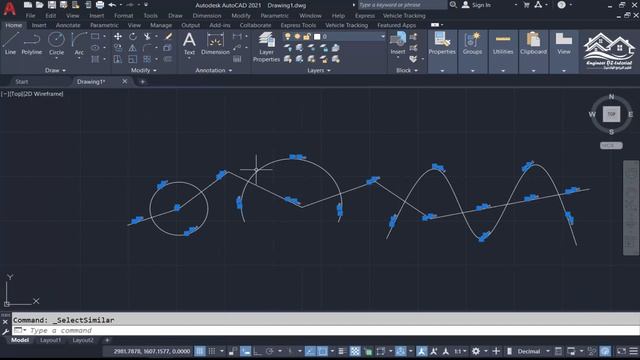640x360 pixels.
Task: Expand the Draw panel
Action: point(55,70)
